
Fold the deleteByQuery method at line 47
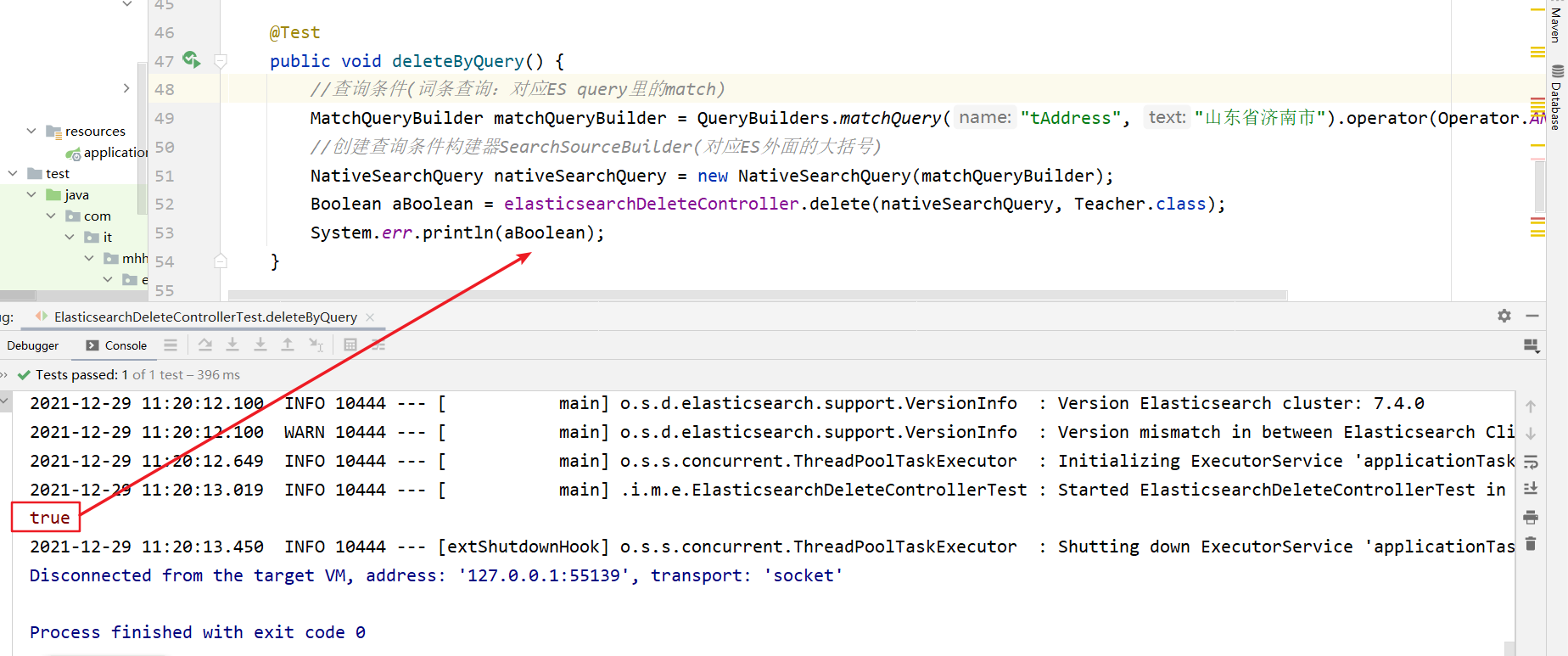221,61
